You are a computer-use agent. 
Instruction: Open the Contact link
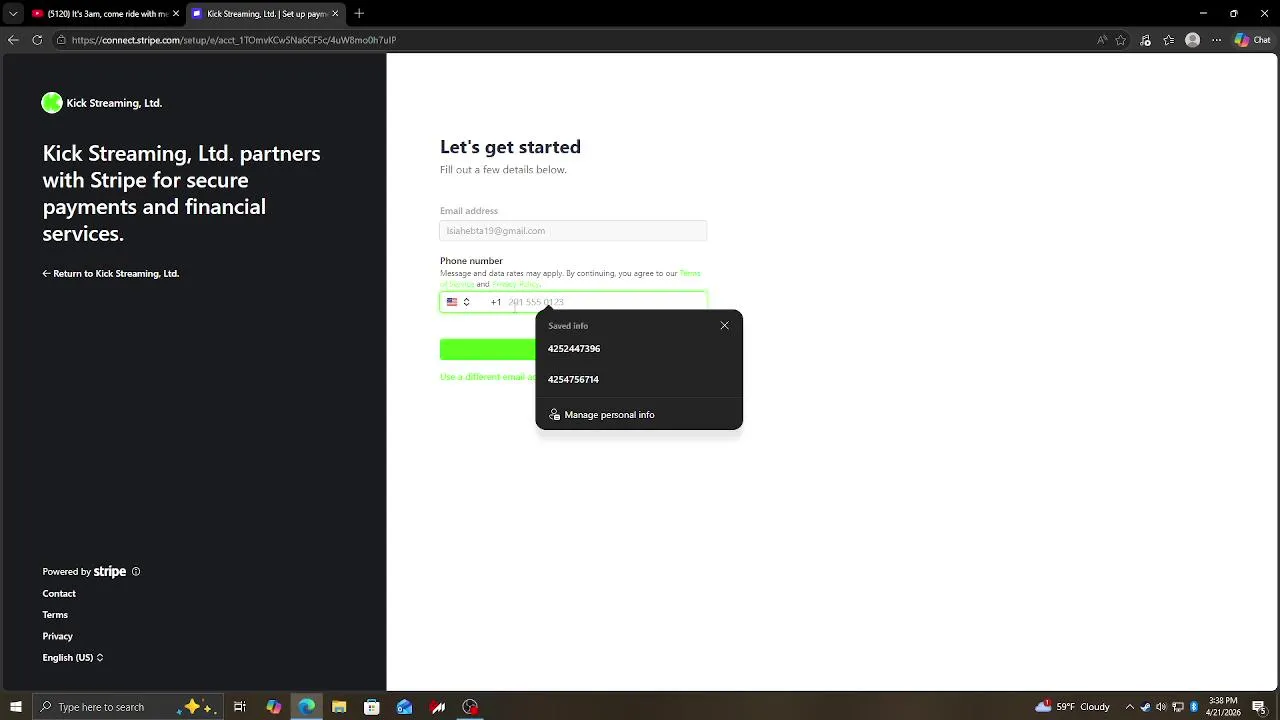[59, 594]
